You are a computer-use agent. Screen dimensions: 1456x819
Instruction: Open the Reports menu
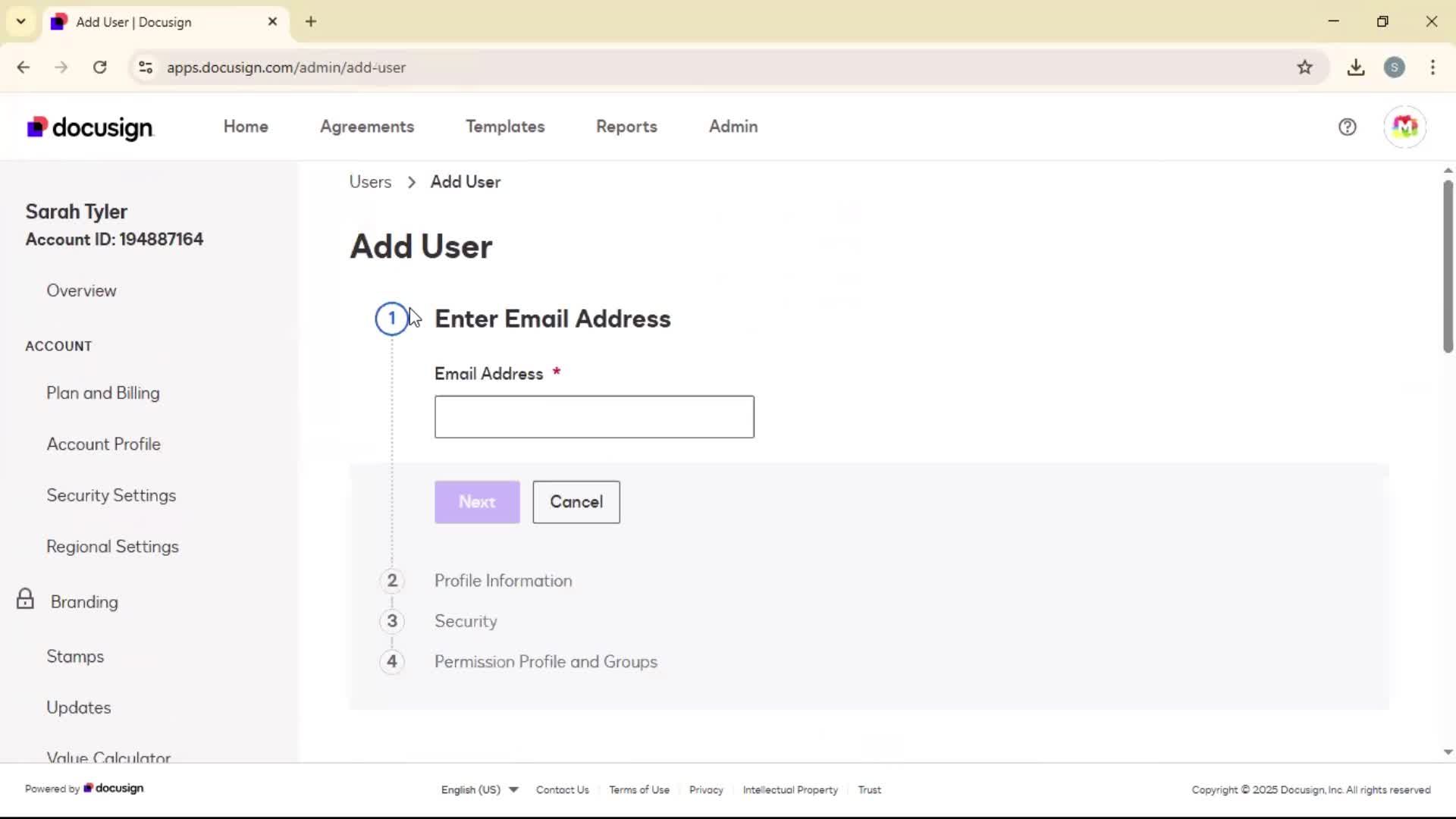point(626,127)
